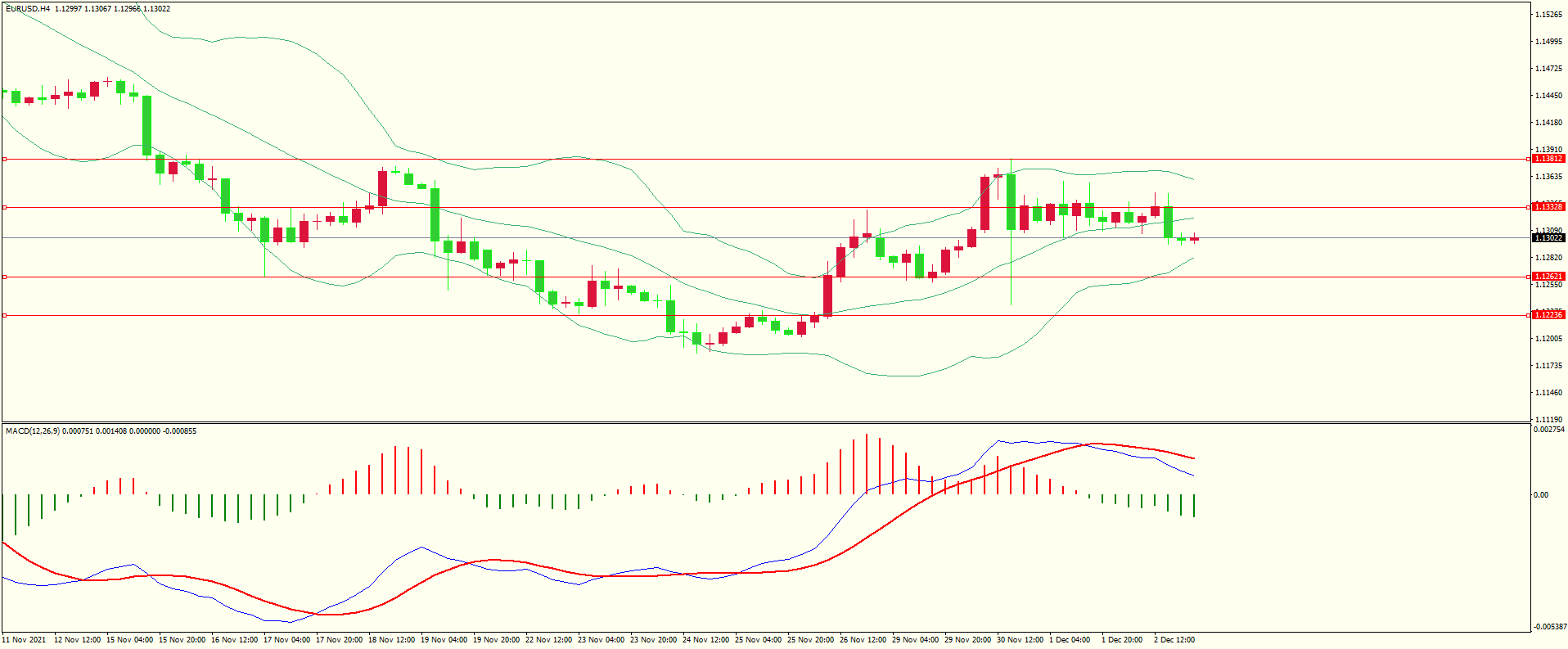
Task: Click the 17 Nov 04:00 time label
Action: pos(286,640)
